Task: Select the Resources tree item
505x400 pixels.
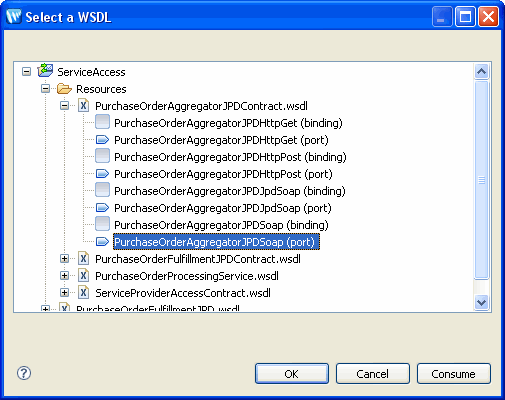Action: click(101, 89)
